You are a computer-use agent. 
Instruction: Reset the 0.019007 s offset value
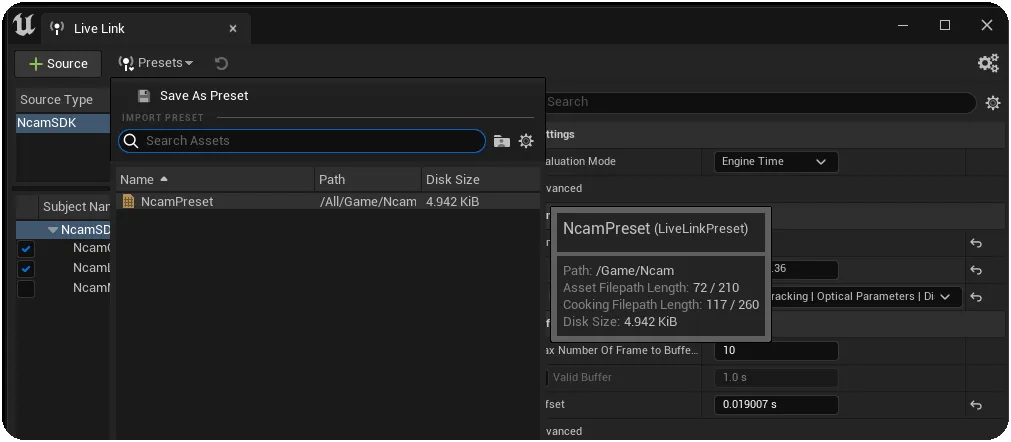[x=976, y=405]
